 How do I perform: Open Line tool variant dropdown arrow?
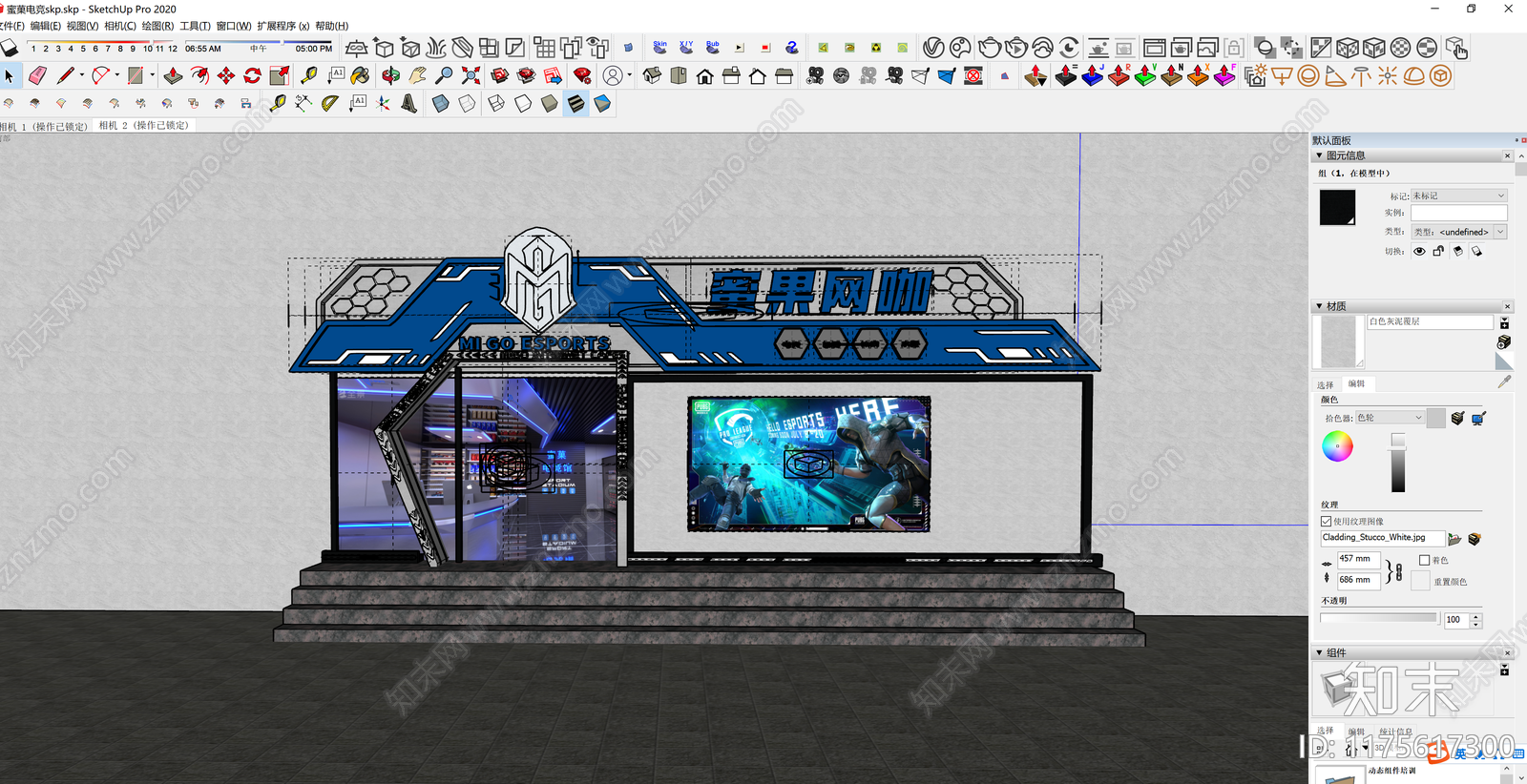pos(81,75)
